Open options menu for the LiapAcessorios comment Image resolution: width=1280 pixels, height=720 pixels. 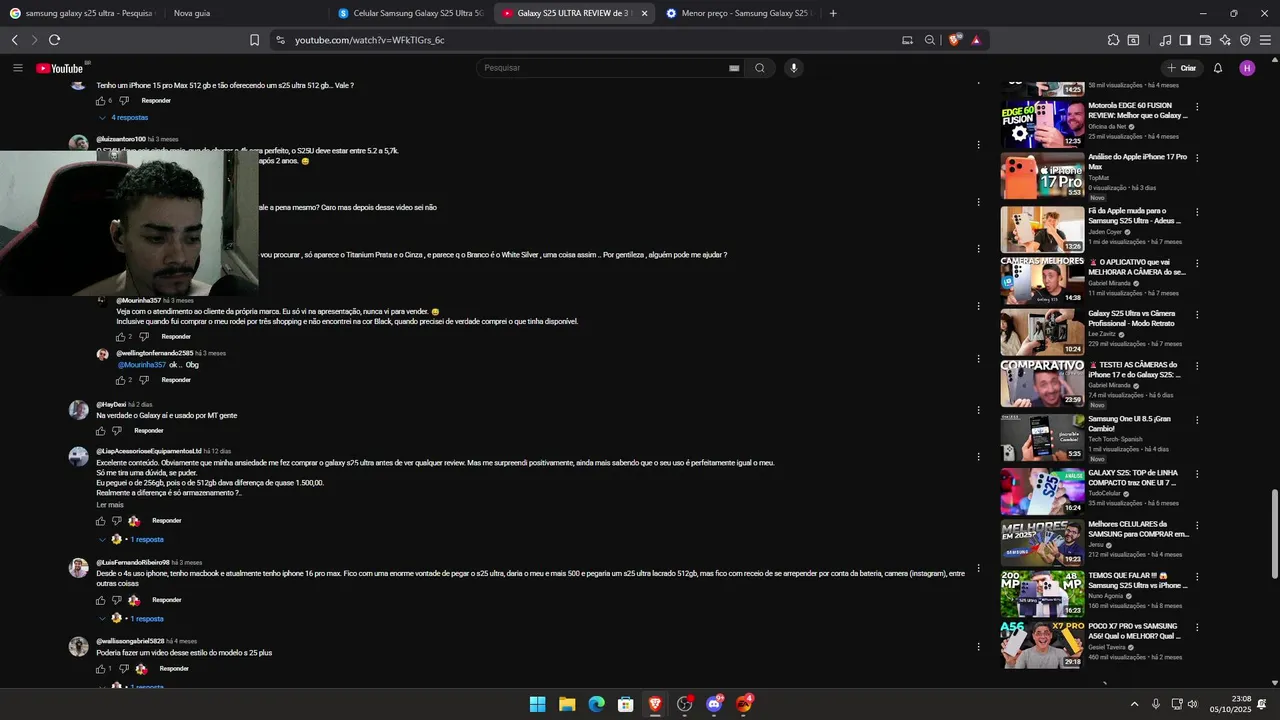tap(978, 455)
